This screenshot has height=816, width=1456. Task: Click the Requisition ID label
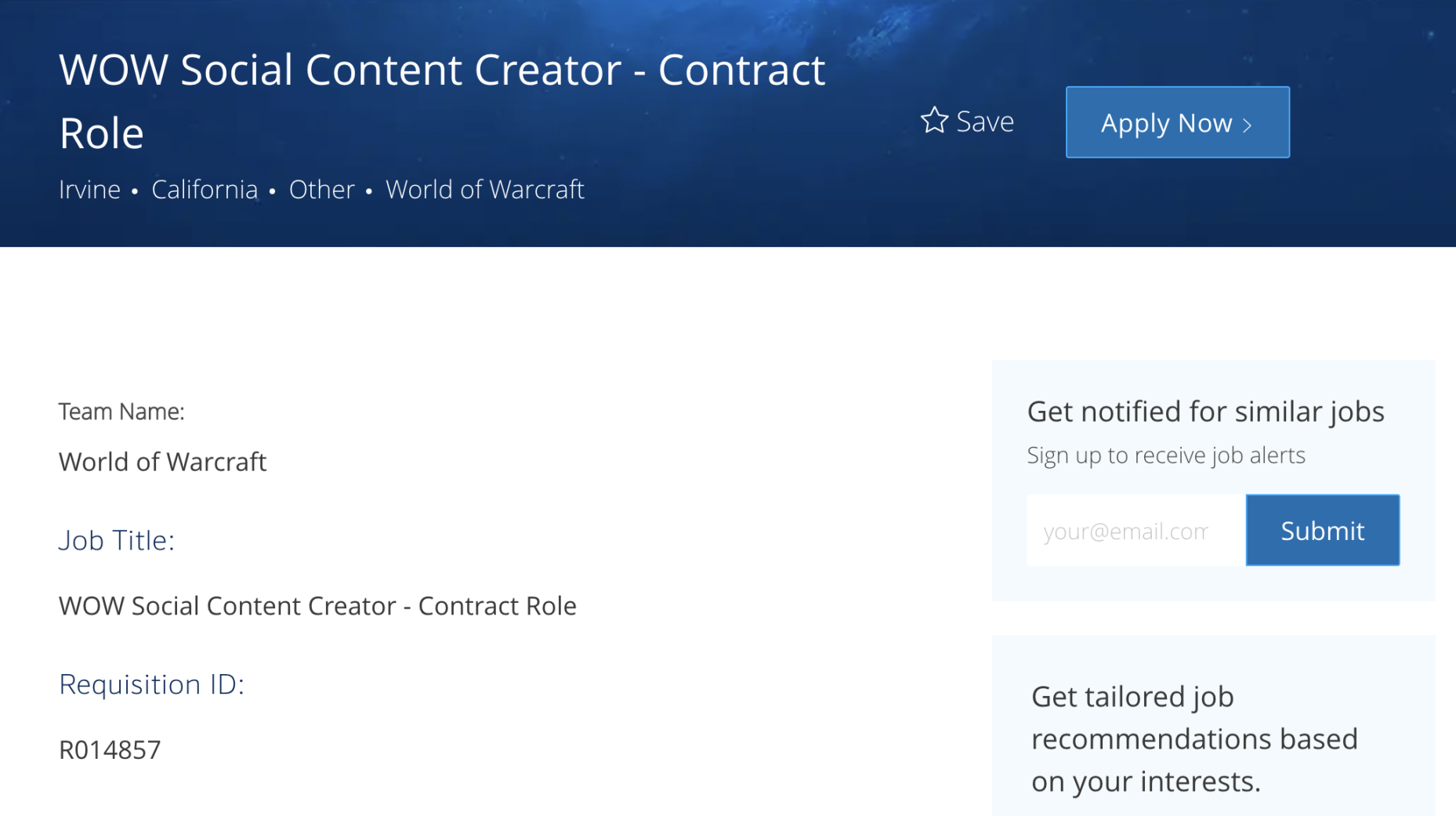(151, 684)
